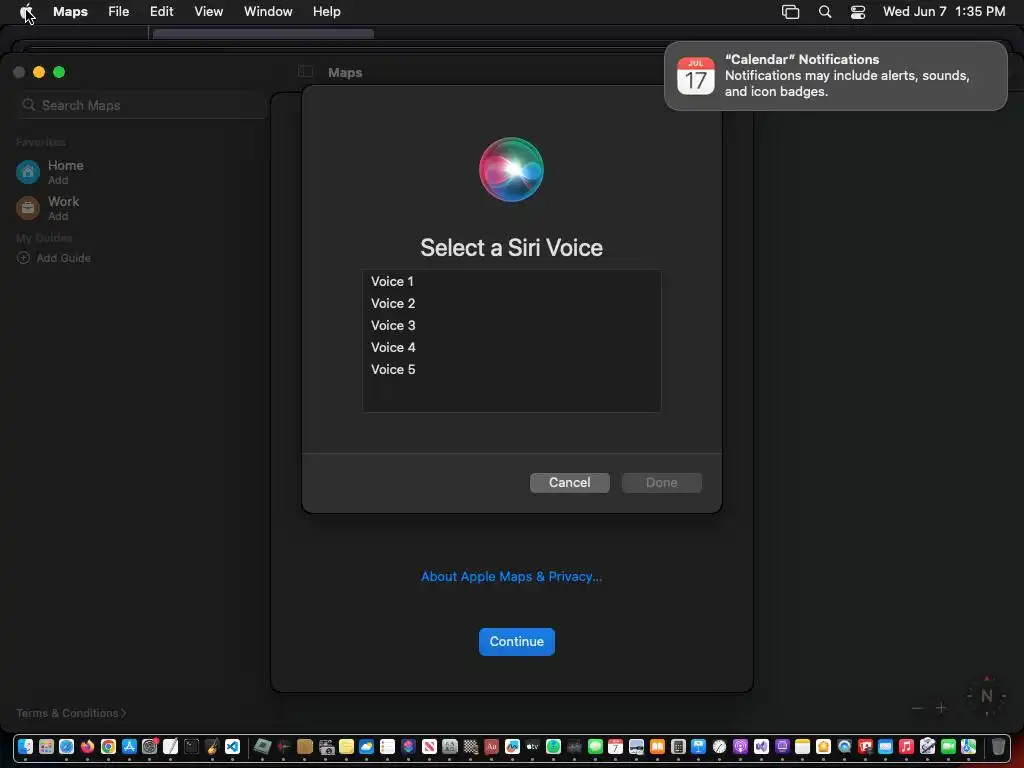Click the stacked-windows icon in the menu bar

[x=791, y=12]
